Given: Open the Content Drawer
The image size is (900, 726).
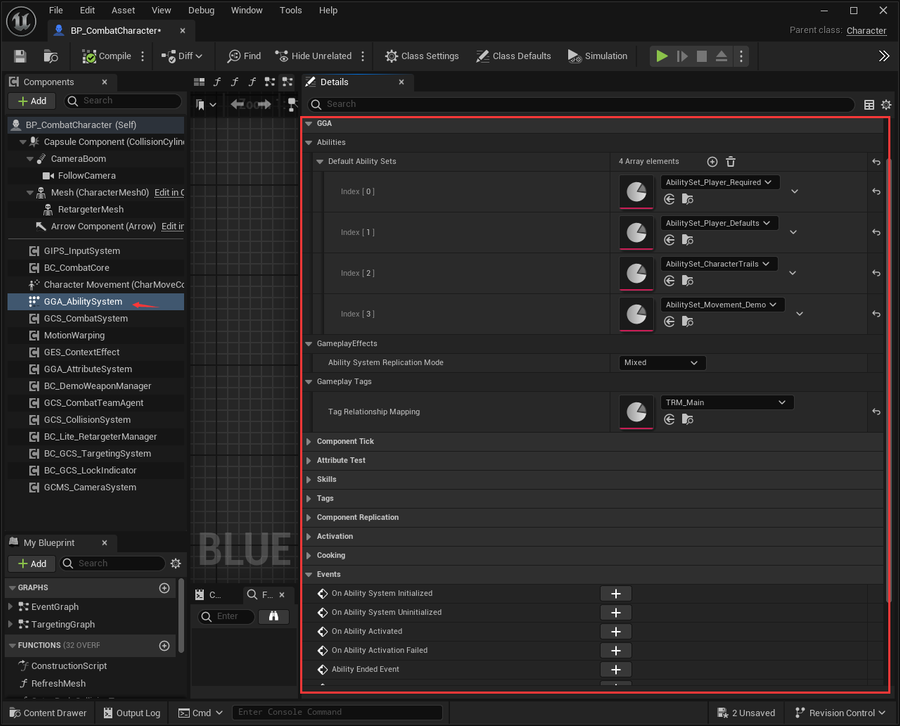Looking at the screenshot, I should pyautogui.click(x=48, y=713).
